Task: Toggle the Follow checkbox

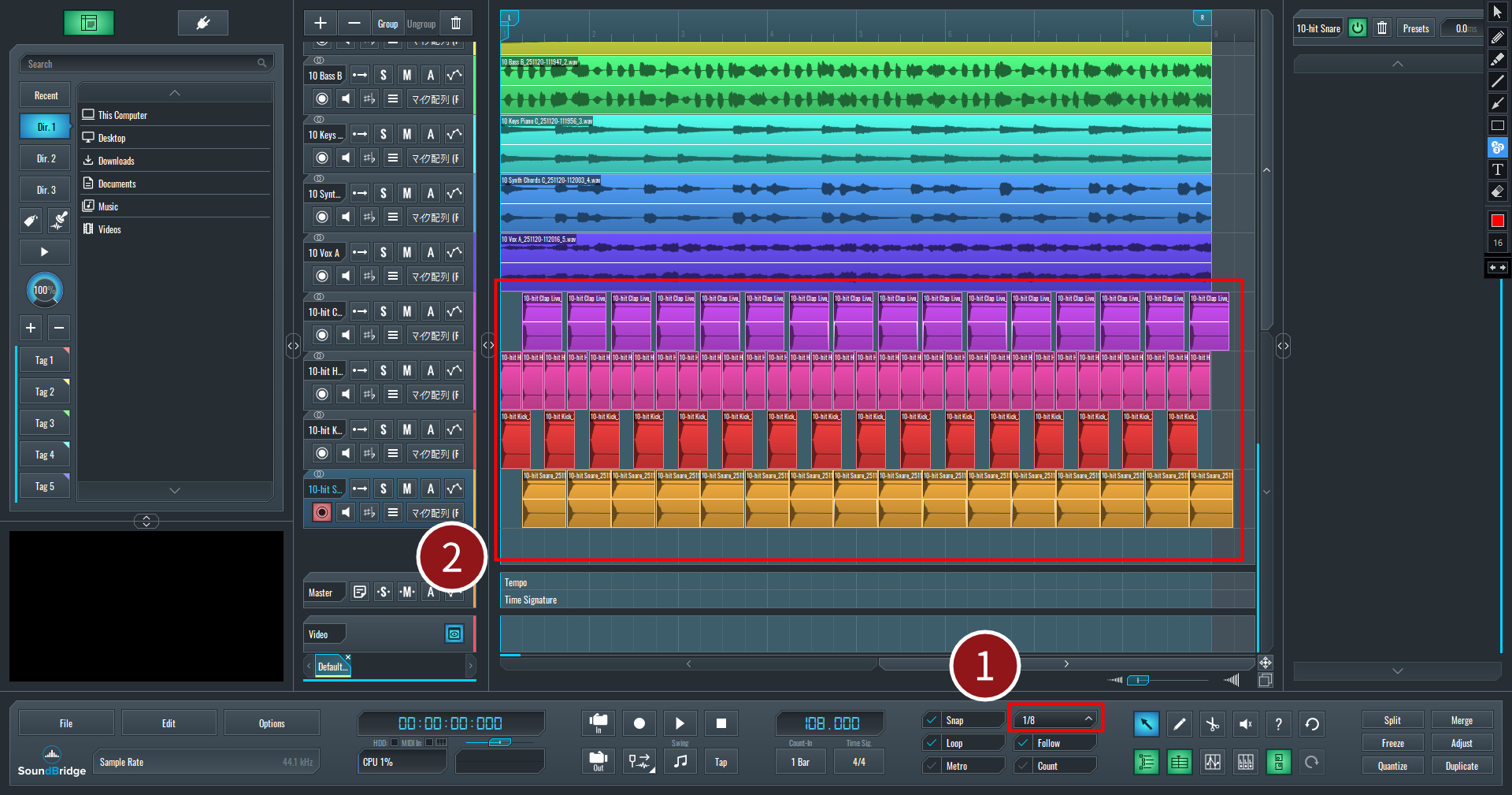Action: tap(1023, 743)
